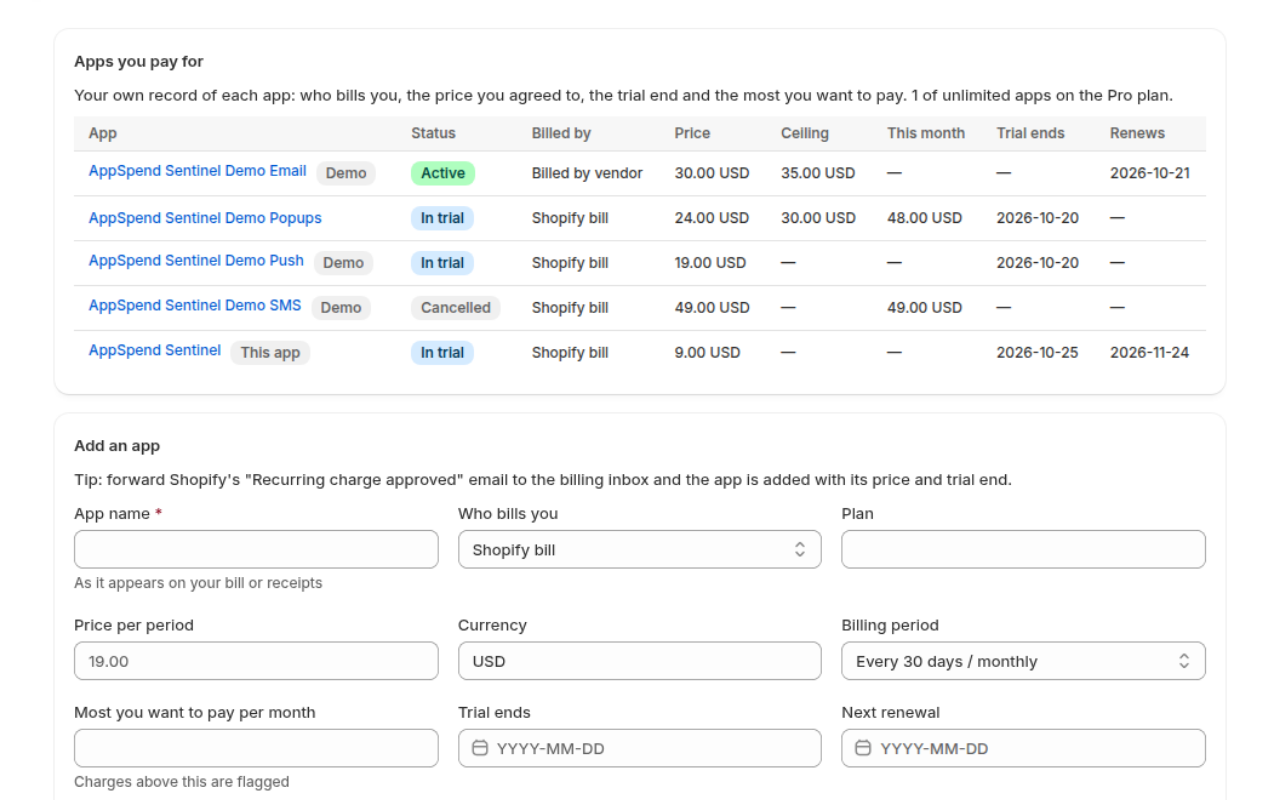The height and width of the screenshot is (800, 1280).
Task: Click the In trial badge in Push row
Action: click(442, 263)
